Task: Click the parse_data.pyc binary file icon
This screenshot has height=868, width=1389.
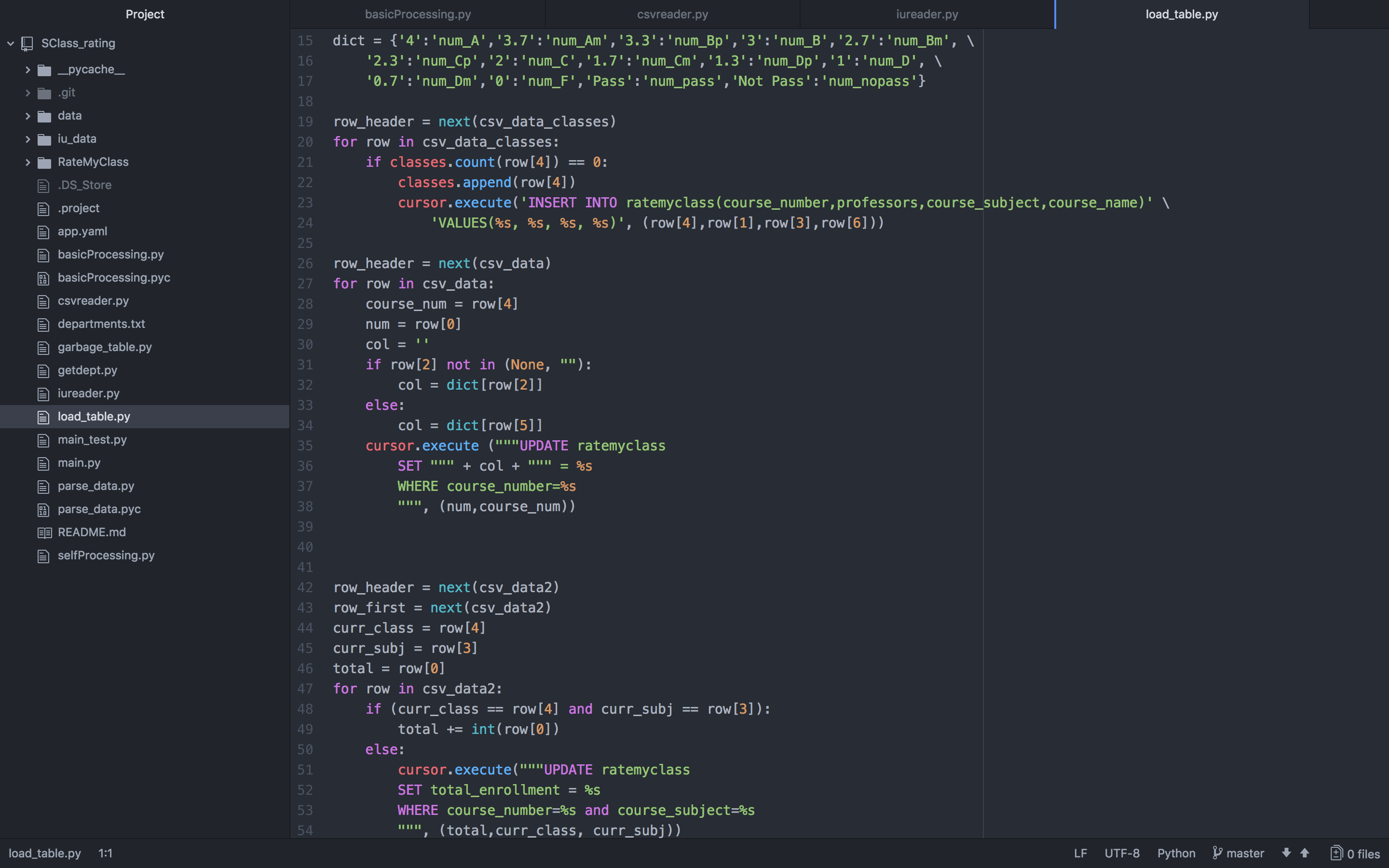Action: (x=43, y=510)
